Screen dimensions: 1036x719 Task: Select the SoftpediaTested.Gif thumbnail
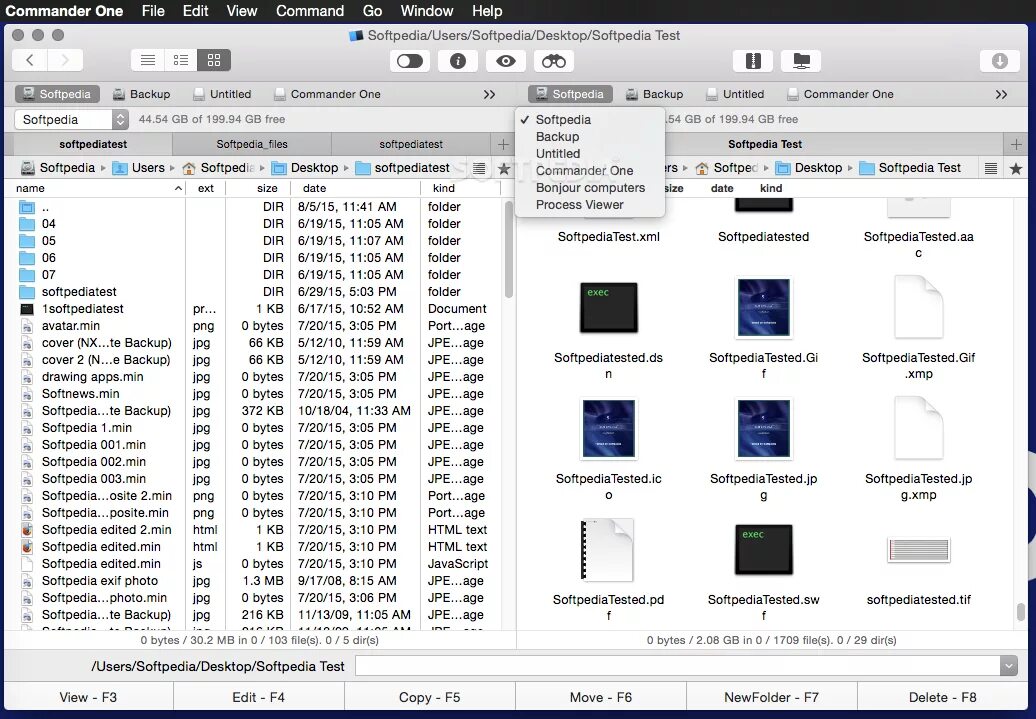[x=764, y=309]
